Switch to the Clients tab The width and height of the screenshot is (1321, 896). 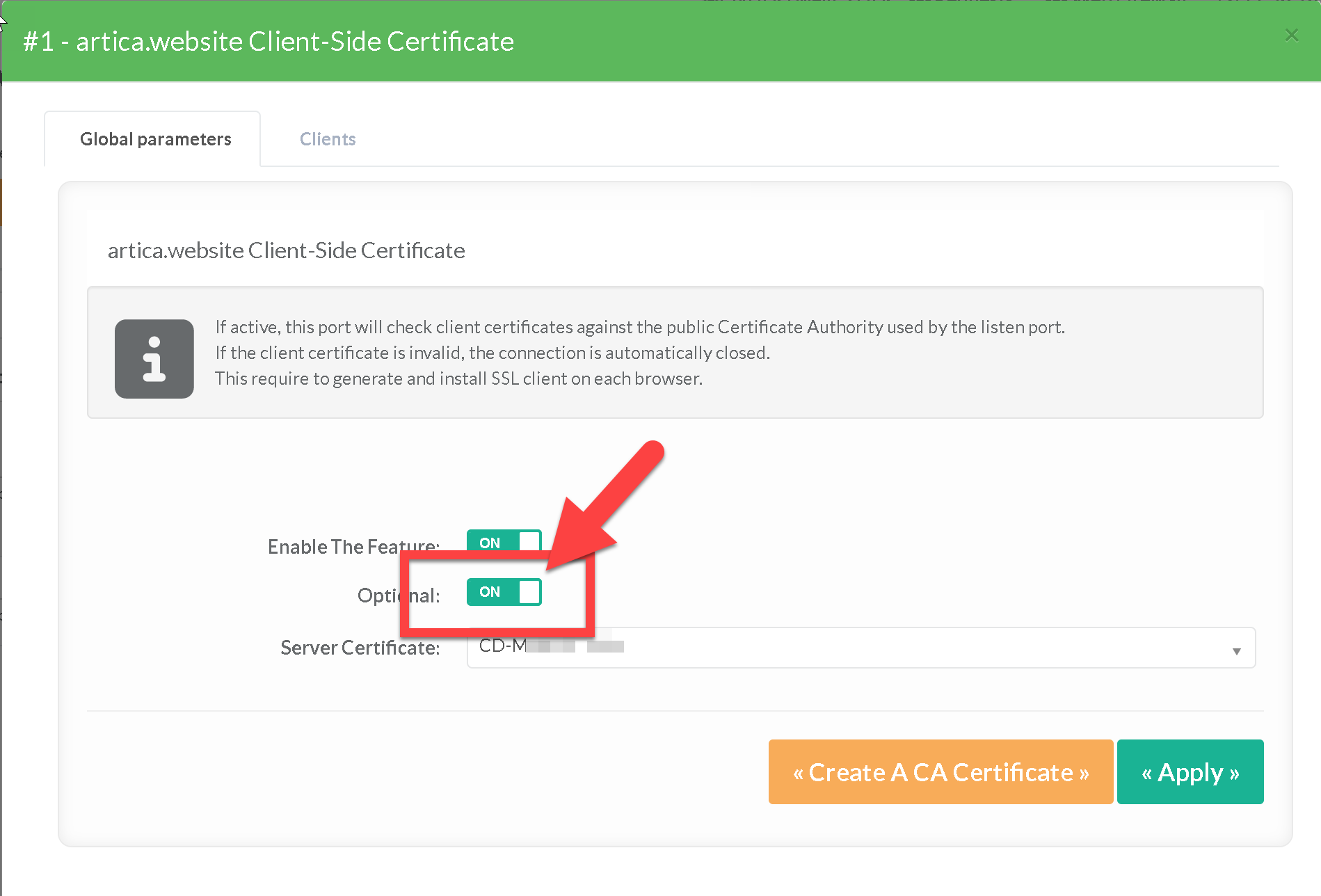(328, 139)
